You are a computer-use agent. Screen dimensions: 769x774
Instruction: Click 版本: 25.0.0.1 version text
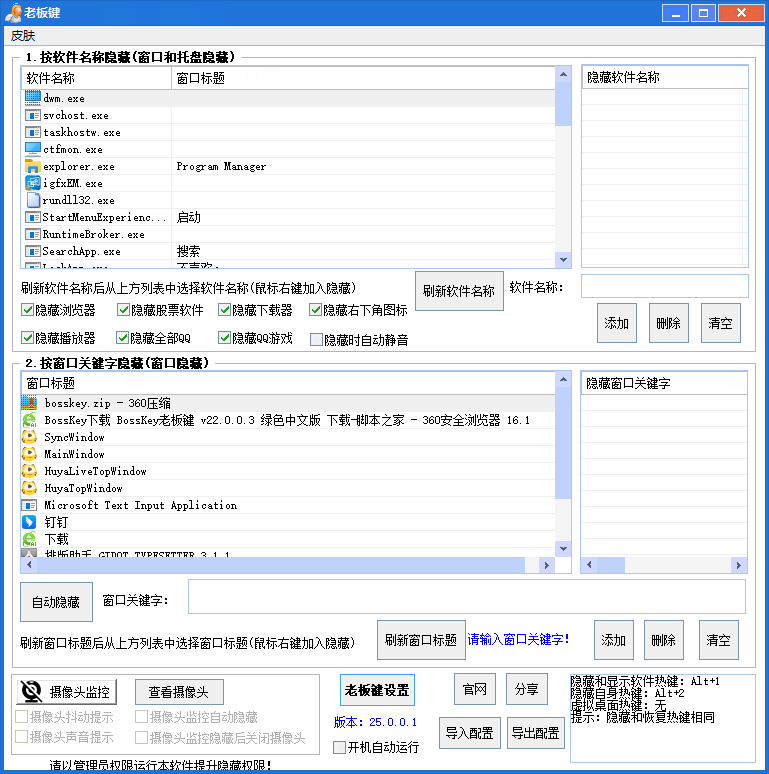pyautogui.click(x=375, y=722)
